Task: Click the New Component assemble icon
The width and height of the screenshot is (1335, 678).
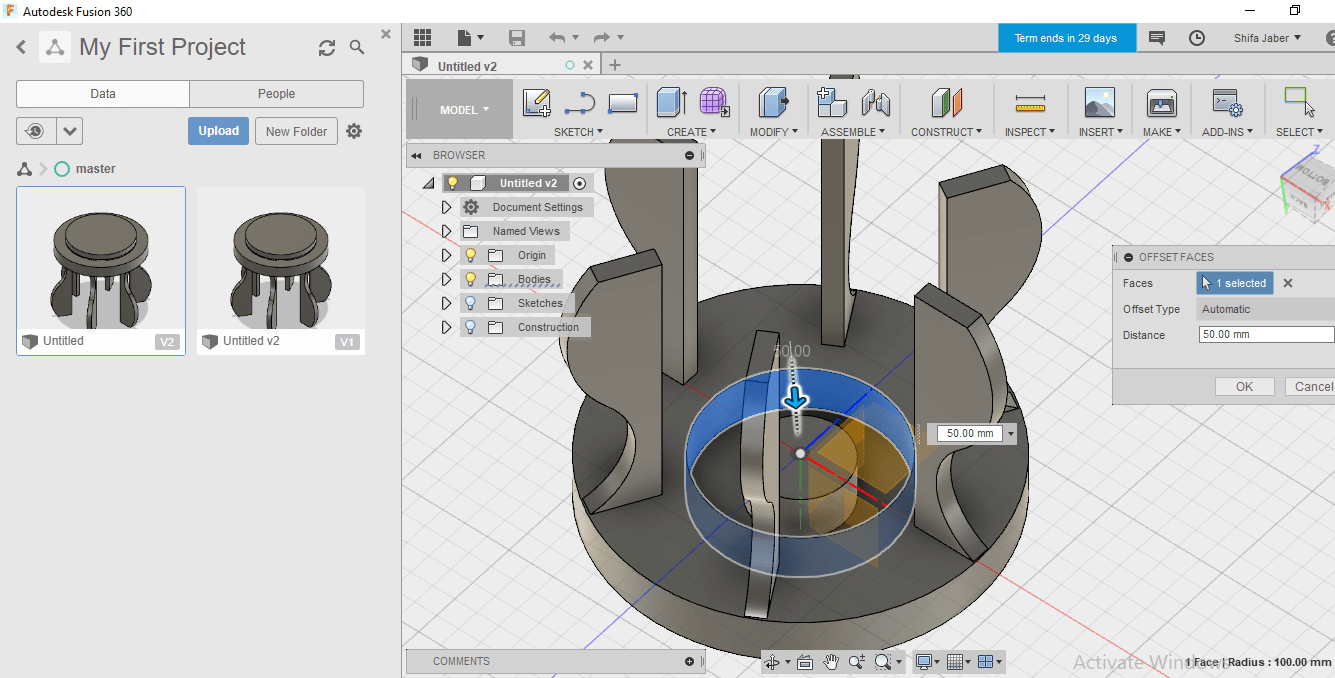Action: click(x=832, y=102)
